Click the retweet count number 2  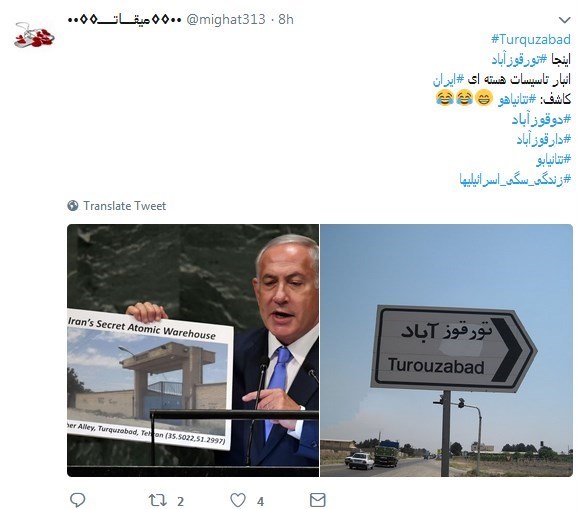pos(180,502)
